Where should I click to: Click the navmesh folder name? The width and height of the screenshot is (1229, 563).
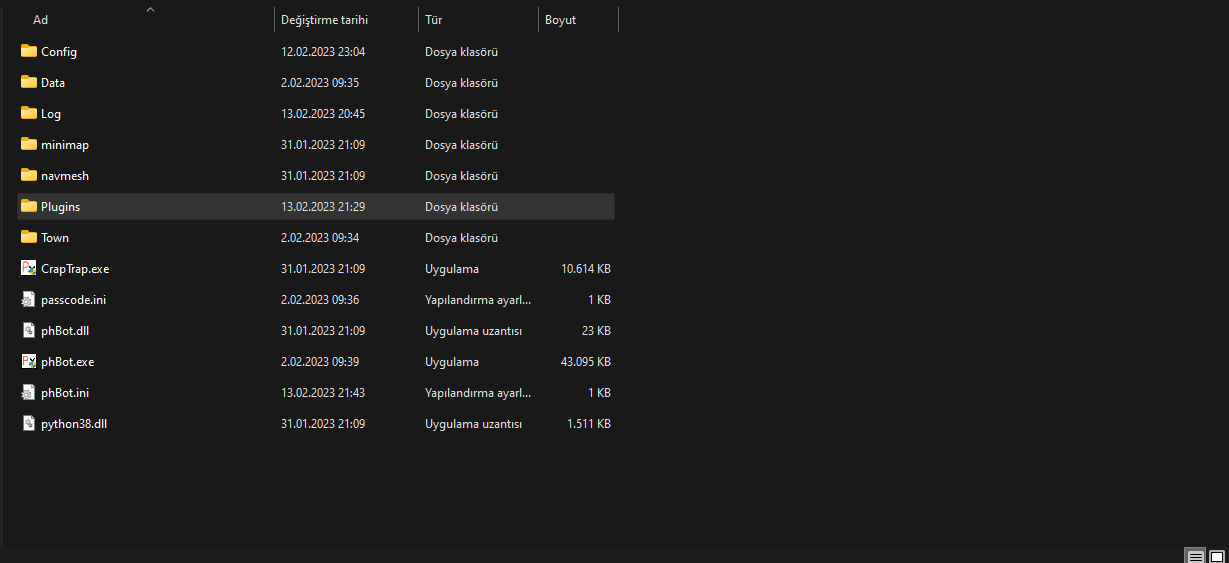tap(65, 176)
